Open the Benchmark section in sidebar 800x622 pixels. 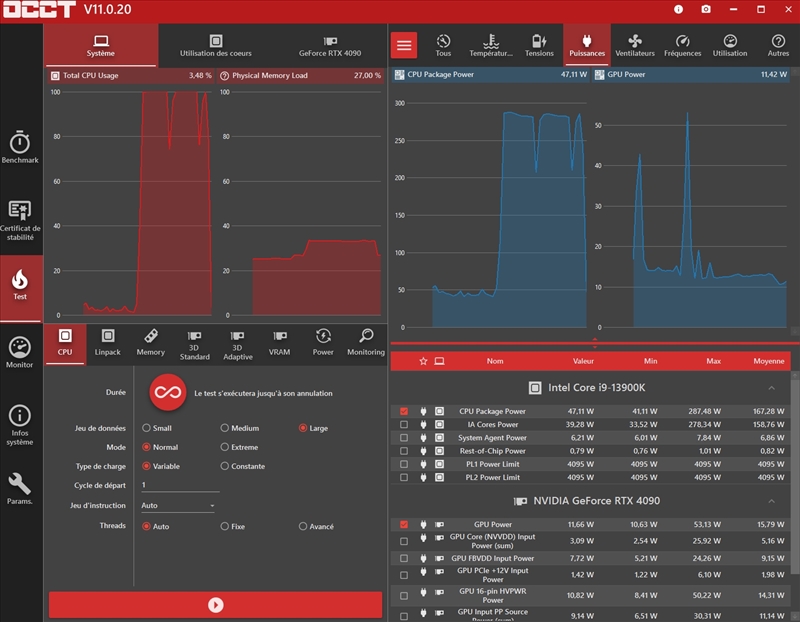20,146
